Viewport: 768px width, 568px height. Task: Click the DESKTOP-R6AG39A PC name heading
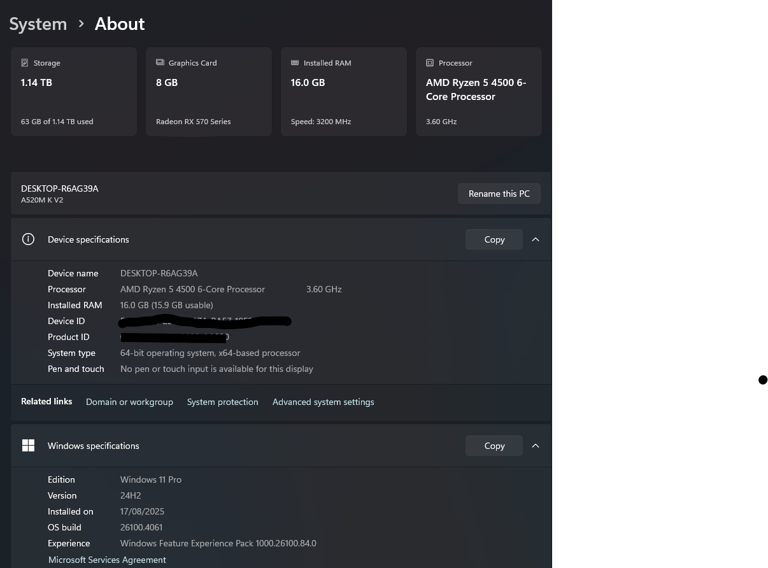59,189
